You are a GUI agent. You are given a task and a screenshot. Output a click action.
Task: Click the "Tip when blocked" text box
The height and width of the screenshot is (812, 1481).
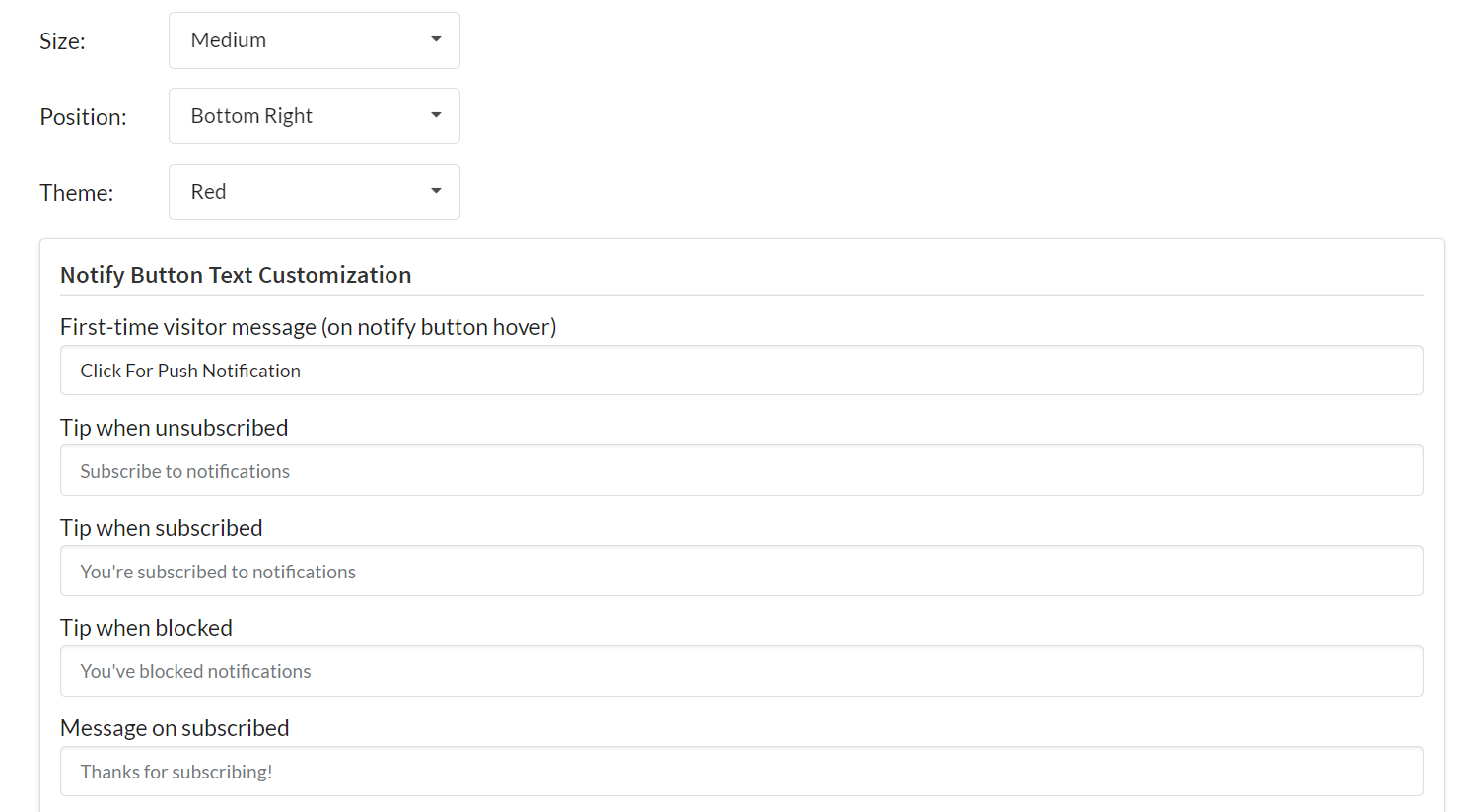click(x=740, y=671)
